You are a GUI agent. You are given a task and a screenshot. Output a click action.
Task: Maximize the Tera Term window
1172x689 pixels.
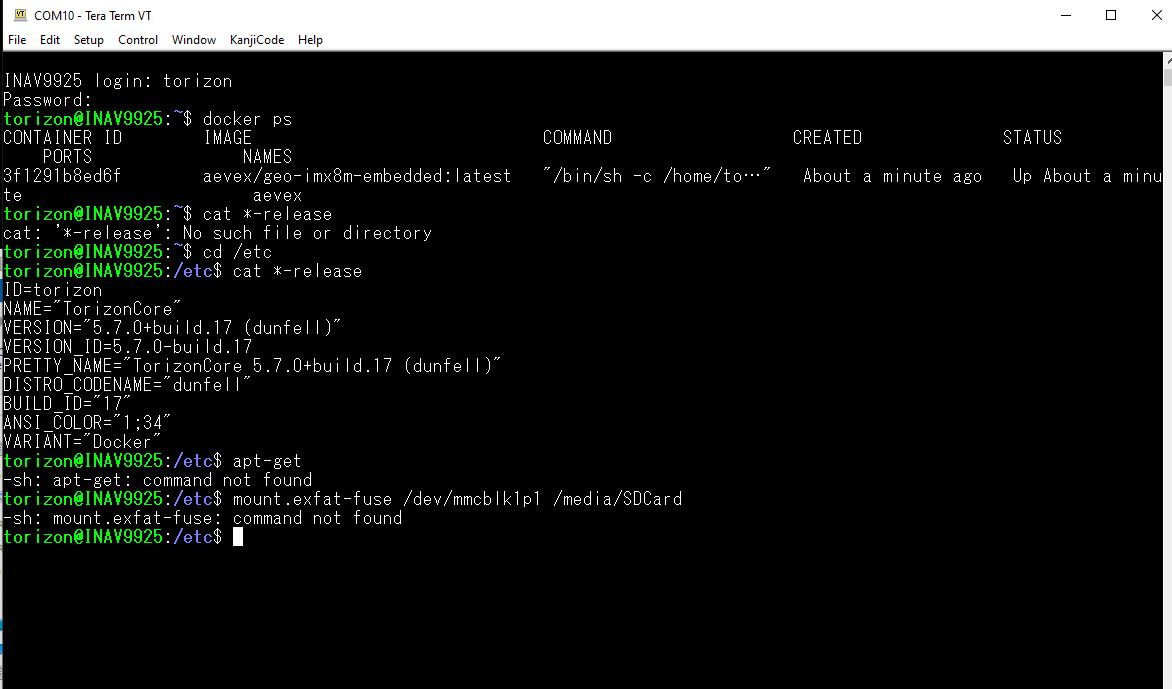[x=1111, y=15]
